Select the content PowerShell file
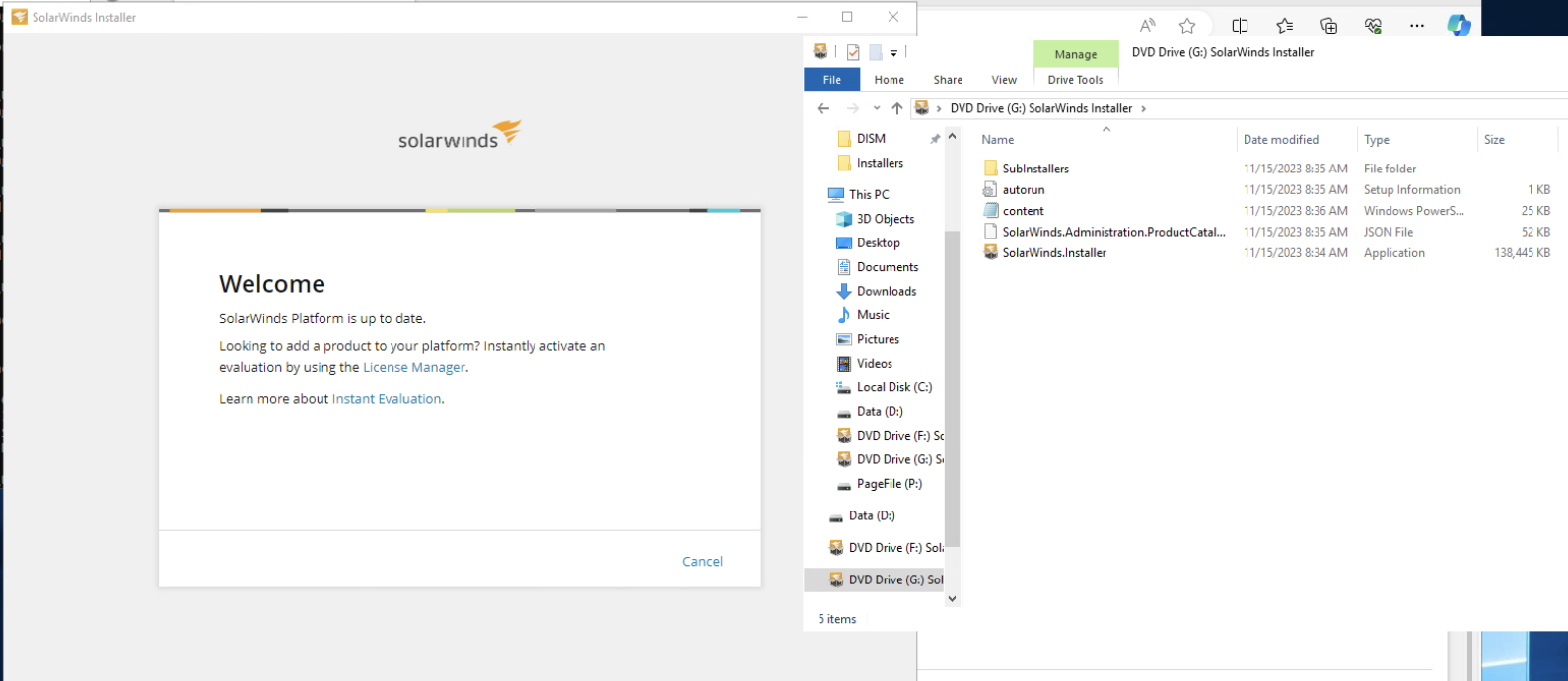This screenshot has height=681, width=1568. [x=1023, y=211]
